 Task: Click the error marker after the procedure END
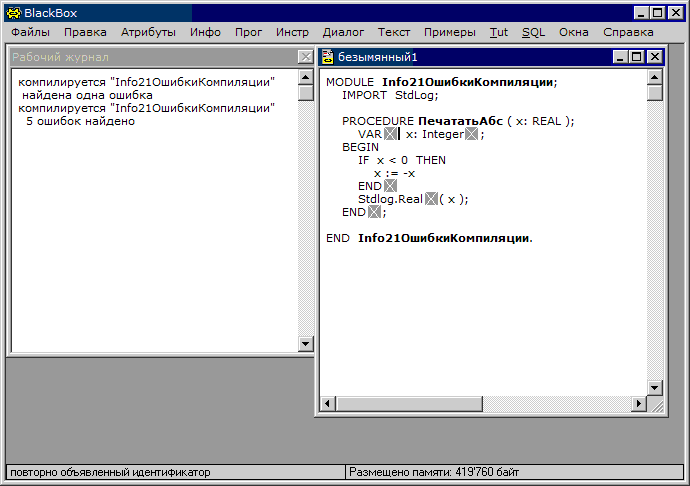(x=374, y=212)
